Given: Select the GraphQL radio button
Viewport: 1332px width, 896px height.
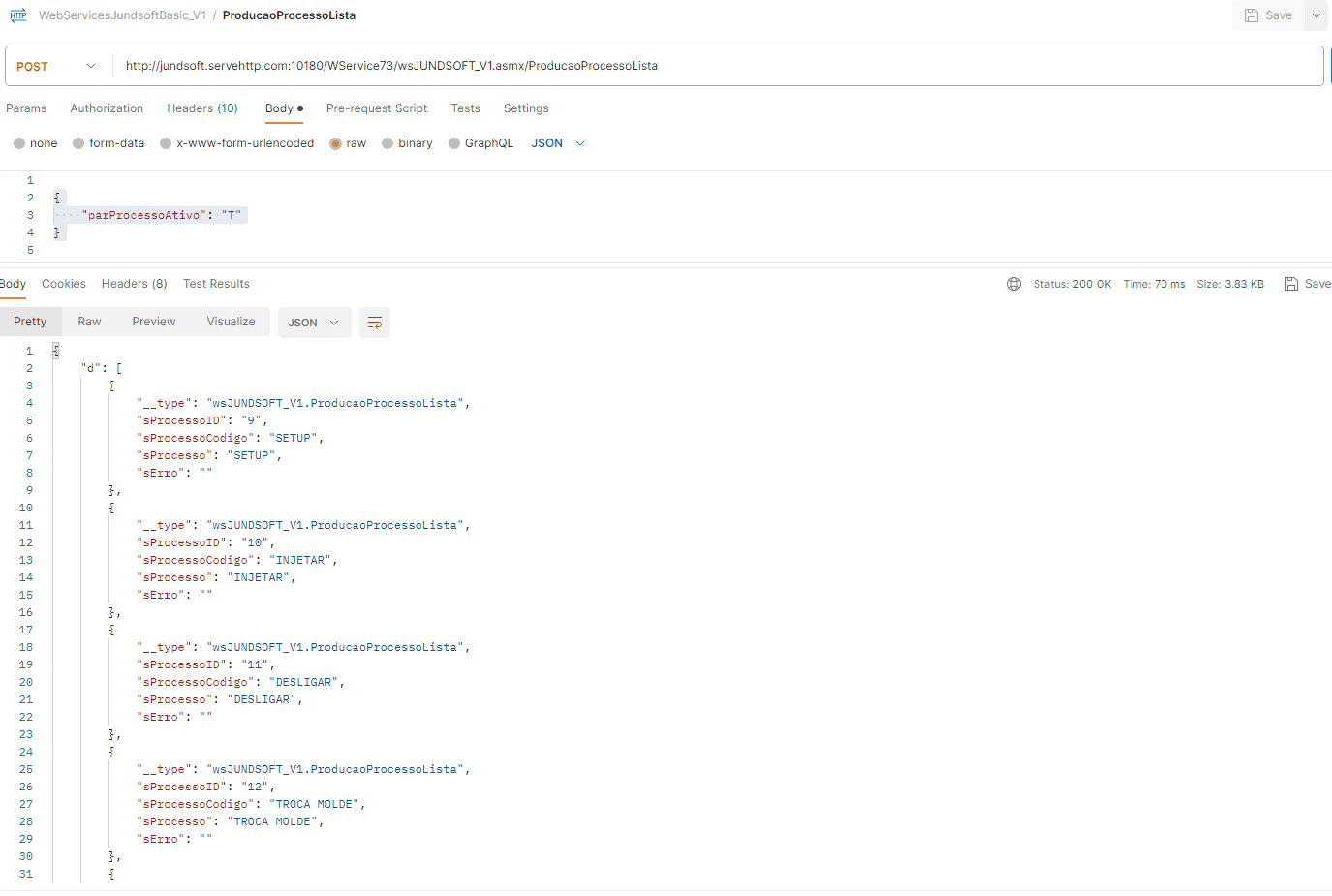Looking at the screenshot, I should [454, 143].
